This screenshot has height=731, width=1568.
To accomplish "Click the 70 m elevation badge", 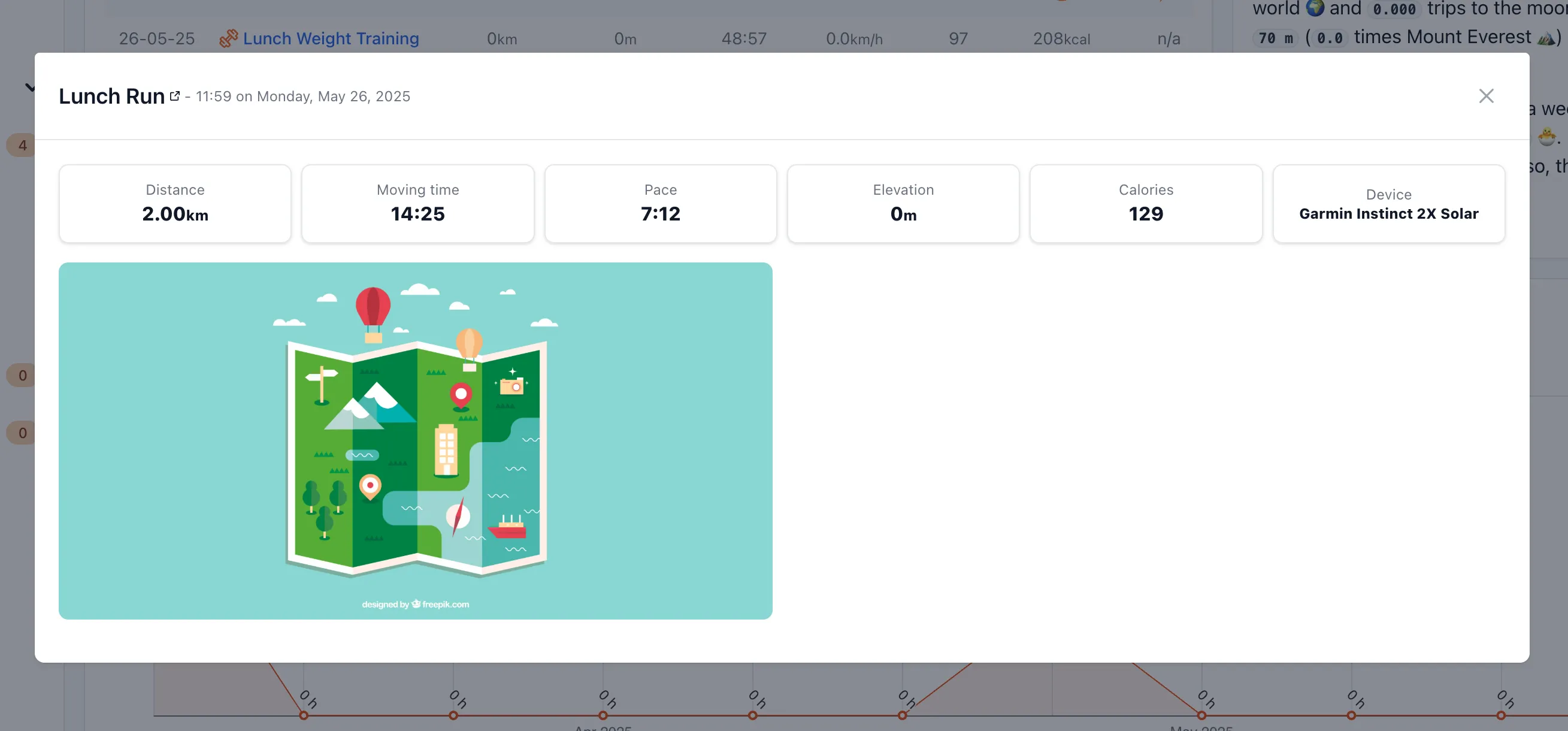I will (1275, 38).
